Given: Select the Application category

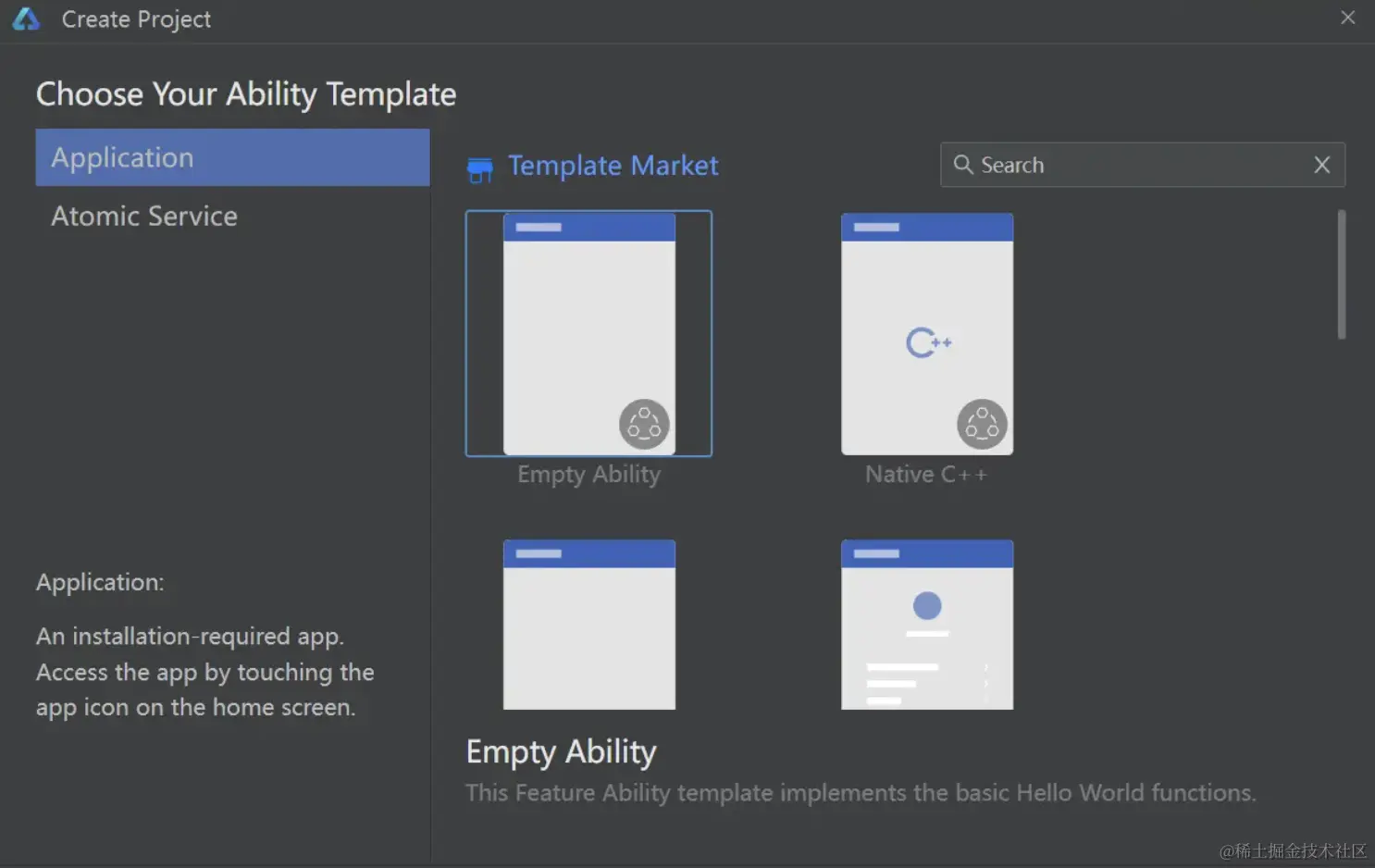Looking at the screenshot, I should tap(232, 157).
